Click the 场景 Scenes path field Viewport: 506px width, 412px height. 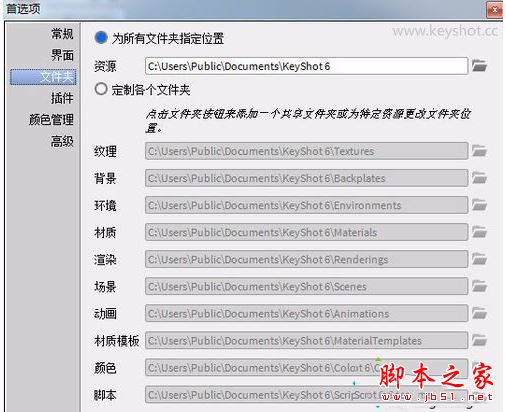[306, 286]
